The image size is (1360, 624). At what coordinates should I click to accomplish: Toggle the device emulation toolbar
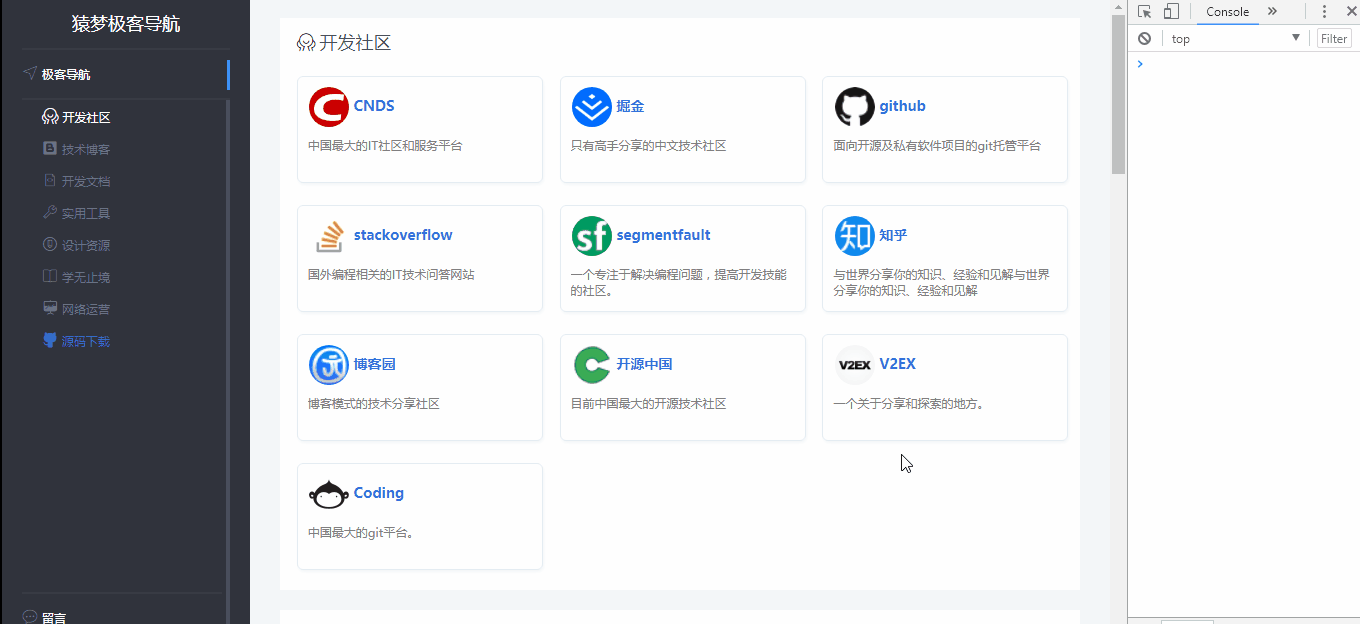[x=1170, y=11]
